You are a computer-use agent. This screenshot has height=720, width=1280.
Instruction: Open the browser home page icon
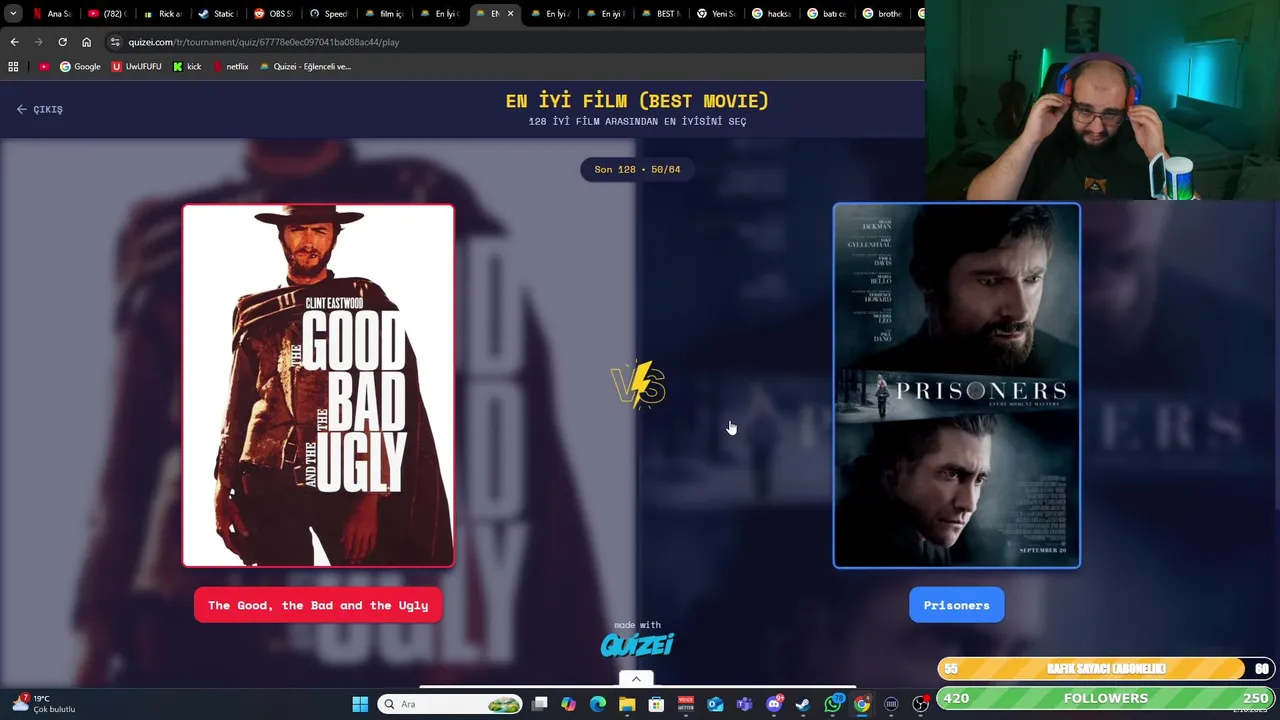tap(86, 42)
